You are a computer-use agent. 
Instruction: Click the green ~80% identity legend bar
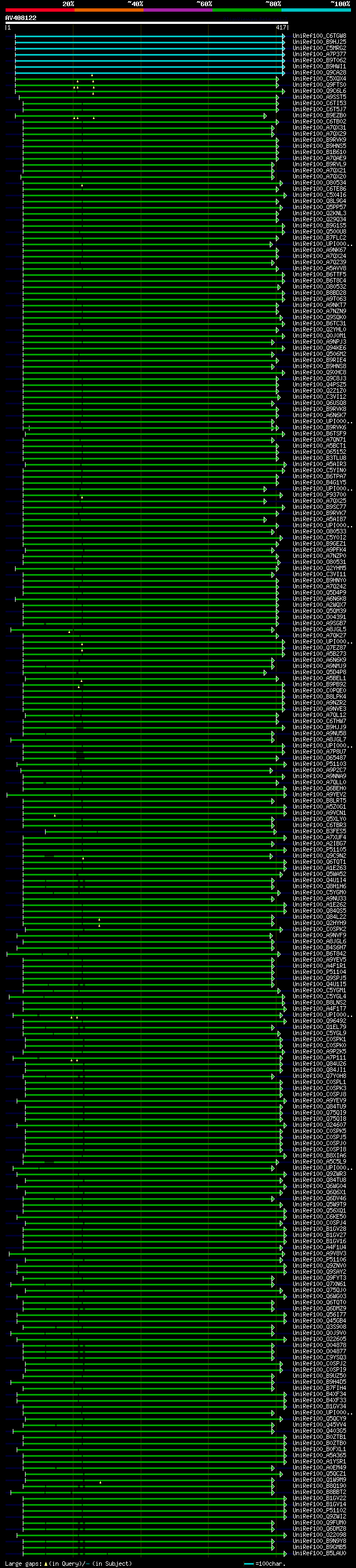(x=247, y=11)
